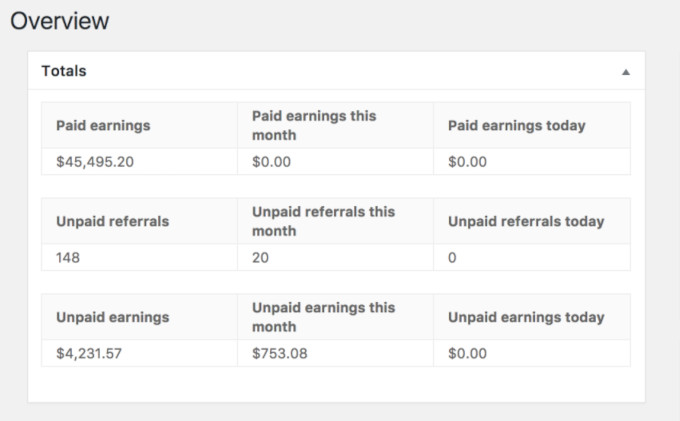Click the $4,231.57 unpaid earnings value
This screenshot has width=680, height=421.
[94, 353]
